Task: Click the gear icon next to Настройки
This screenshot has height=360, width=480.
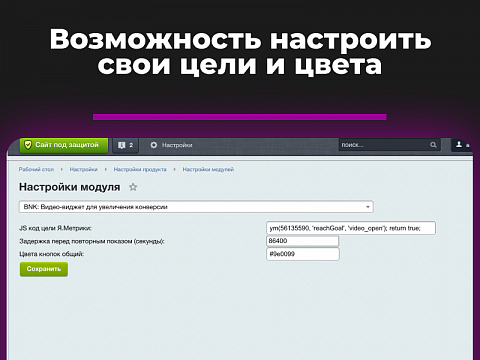Action: tap(154, 145)
